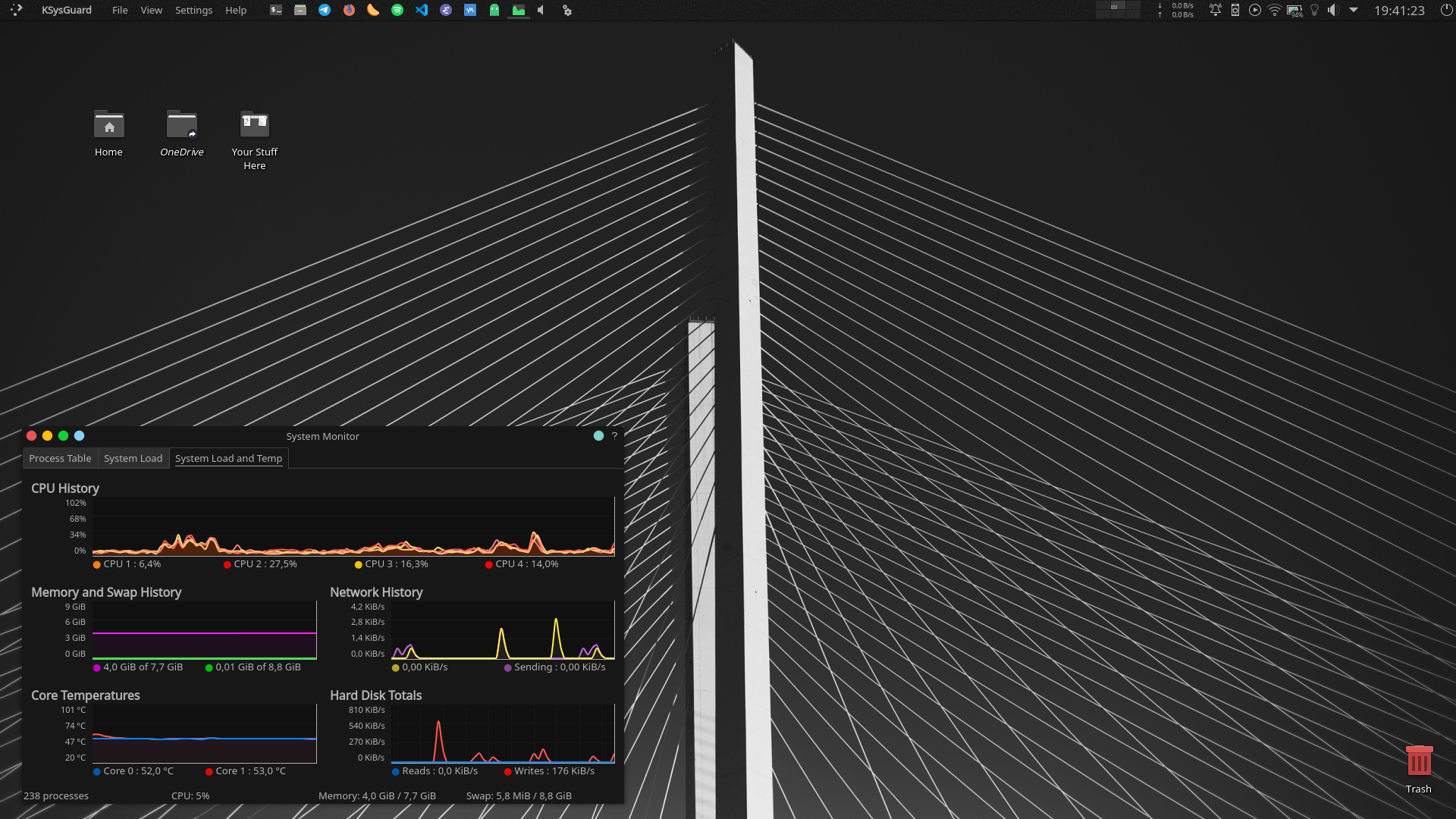Click the Hard Disk Totals graph
The width and height of the screenshot is (1456, 819).
tap(503, 733)
